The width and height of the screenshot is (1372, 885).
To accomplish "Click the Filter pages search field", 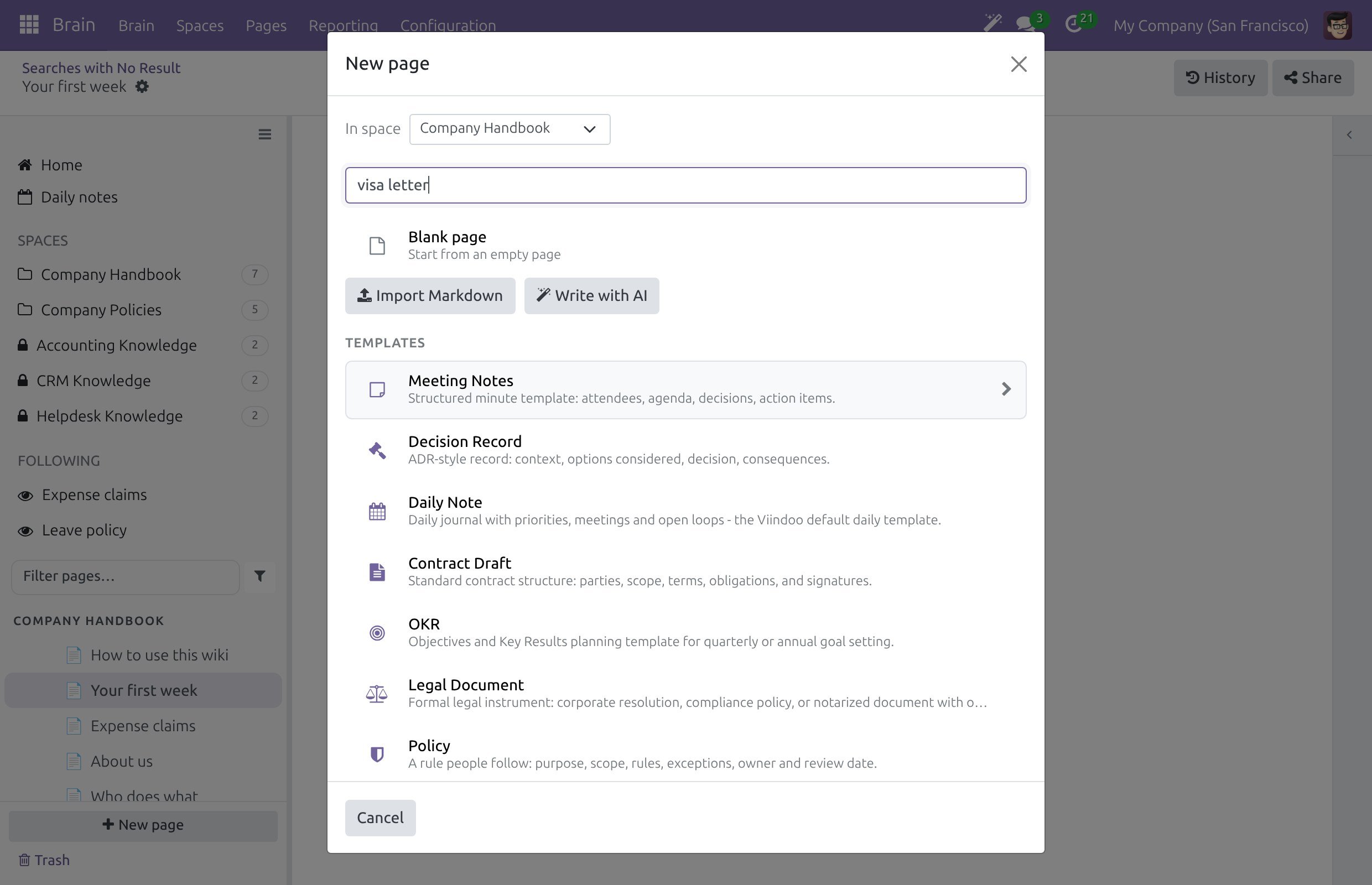I will (125, 577).
